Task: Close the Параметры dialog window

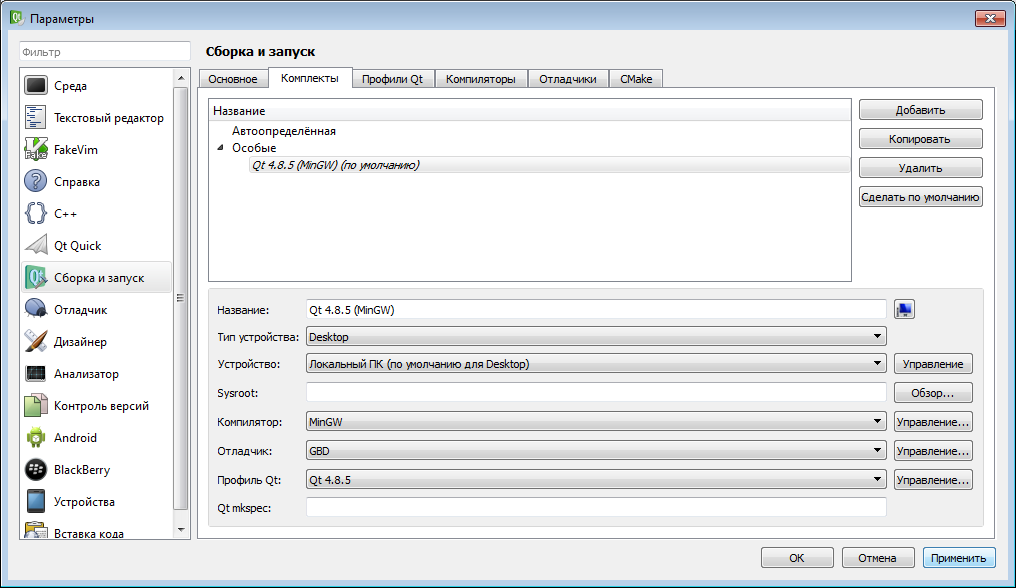Action: [990, 18]
